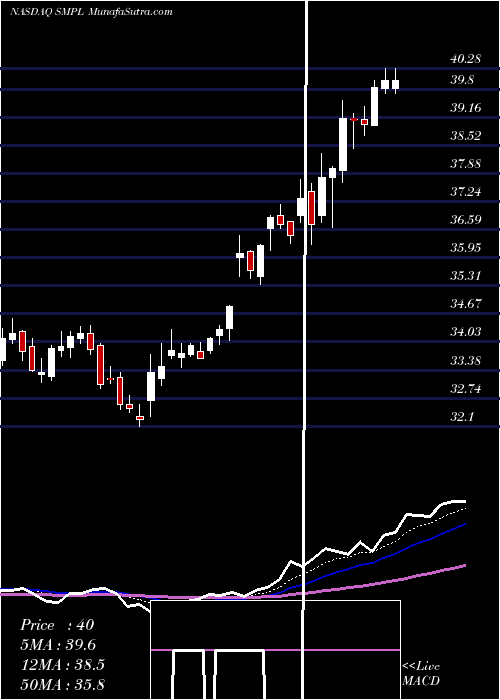Click the lowest red candlestick near 32.1
The height and width of the screenshot is (700, 500).
[x=140, y=416]
